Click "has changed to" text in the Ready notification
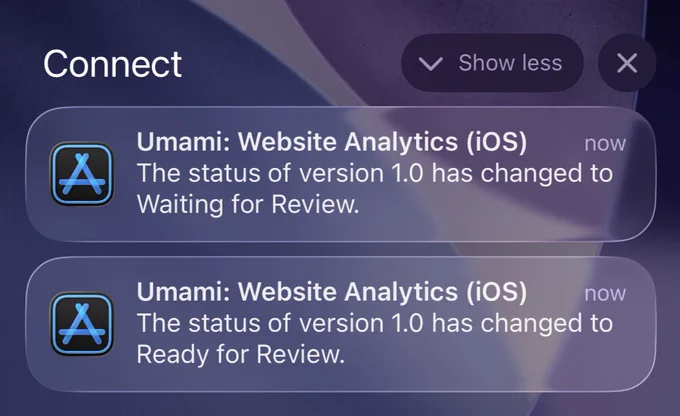The image size is (680, 416). click(x=522, y=324)
